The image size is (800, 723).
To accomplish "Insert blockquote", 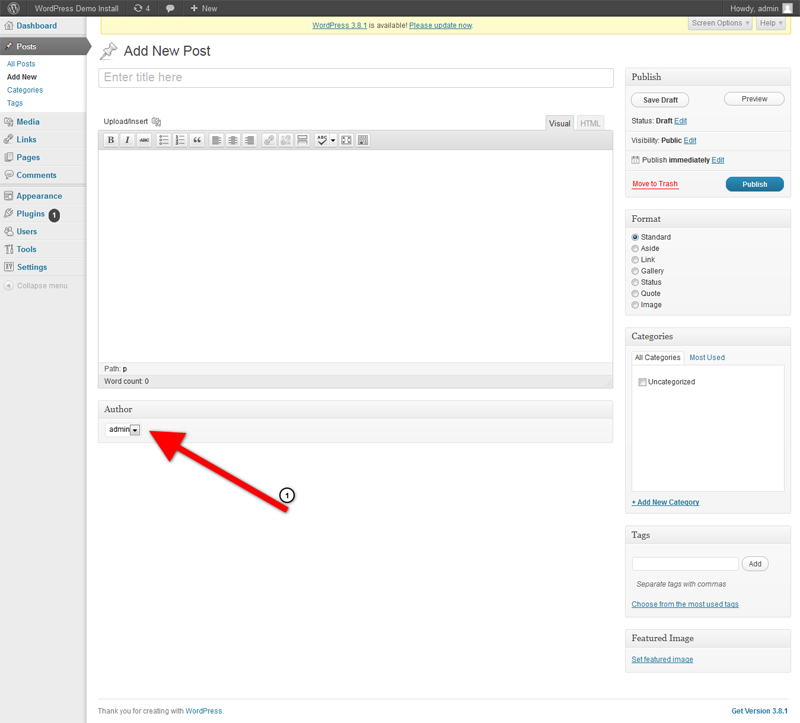I will pyautogui.click(x=197, y=140).
